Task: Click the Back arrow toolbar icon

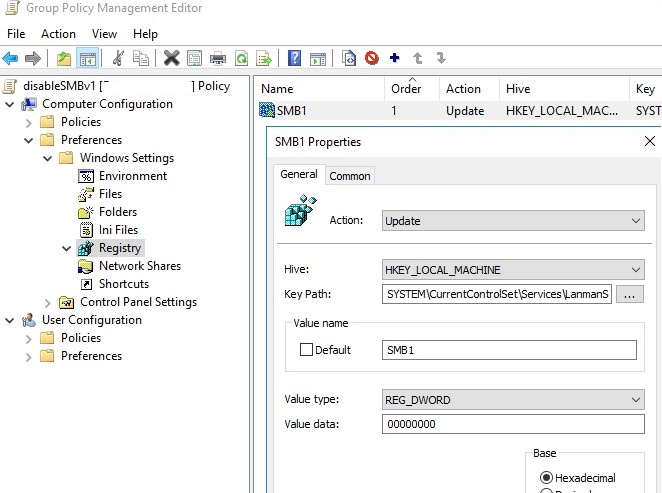Action: pos(11,58)
